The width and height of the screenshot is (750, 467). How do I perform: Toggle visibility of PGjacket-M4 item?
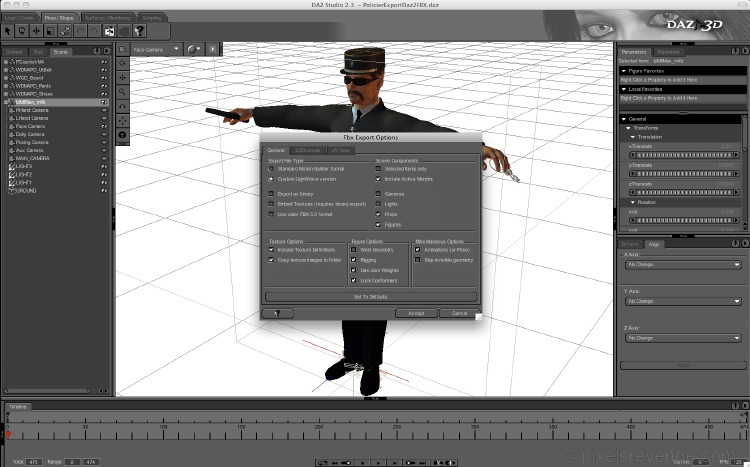[x=104, y=62]
